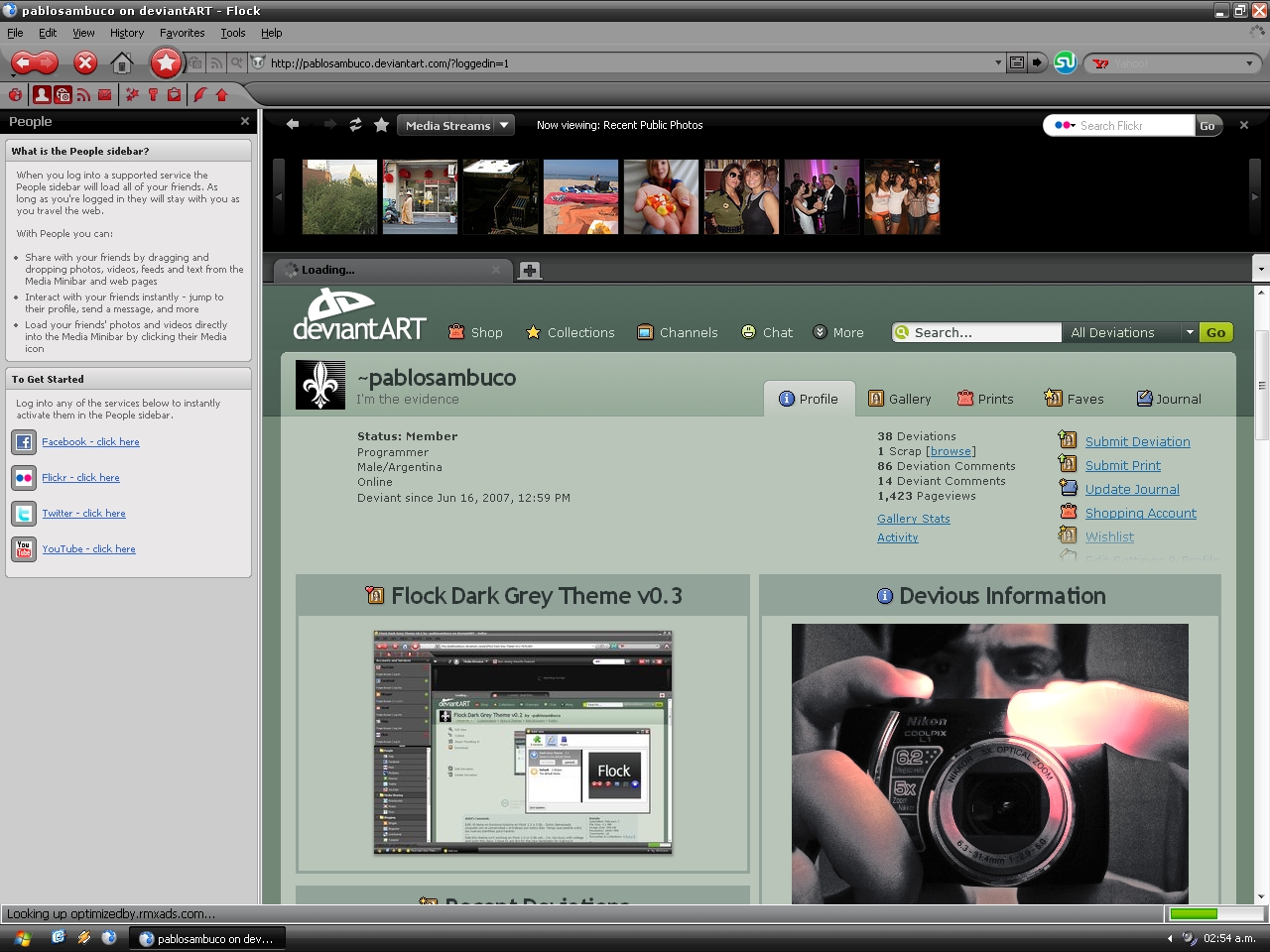Viewport: 1270px width, 952px height.
Task: Open the photo uploader arrow icon
Action: (x=219, y=95)
